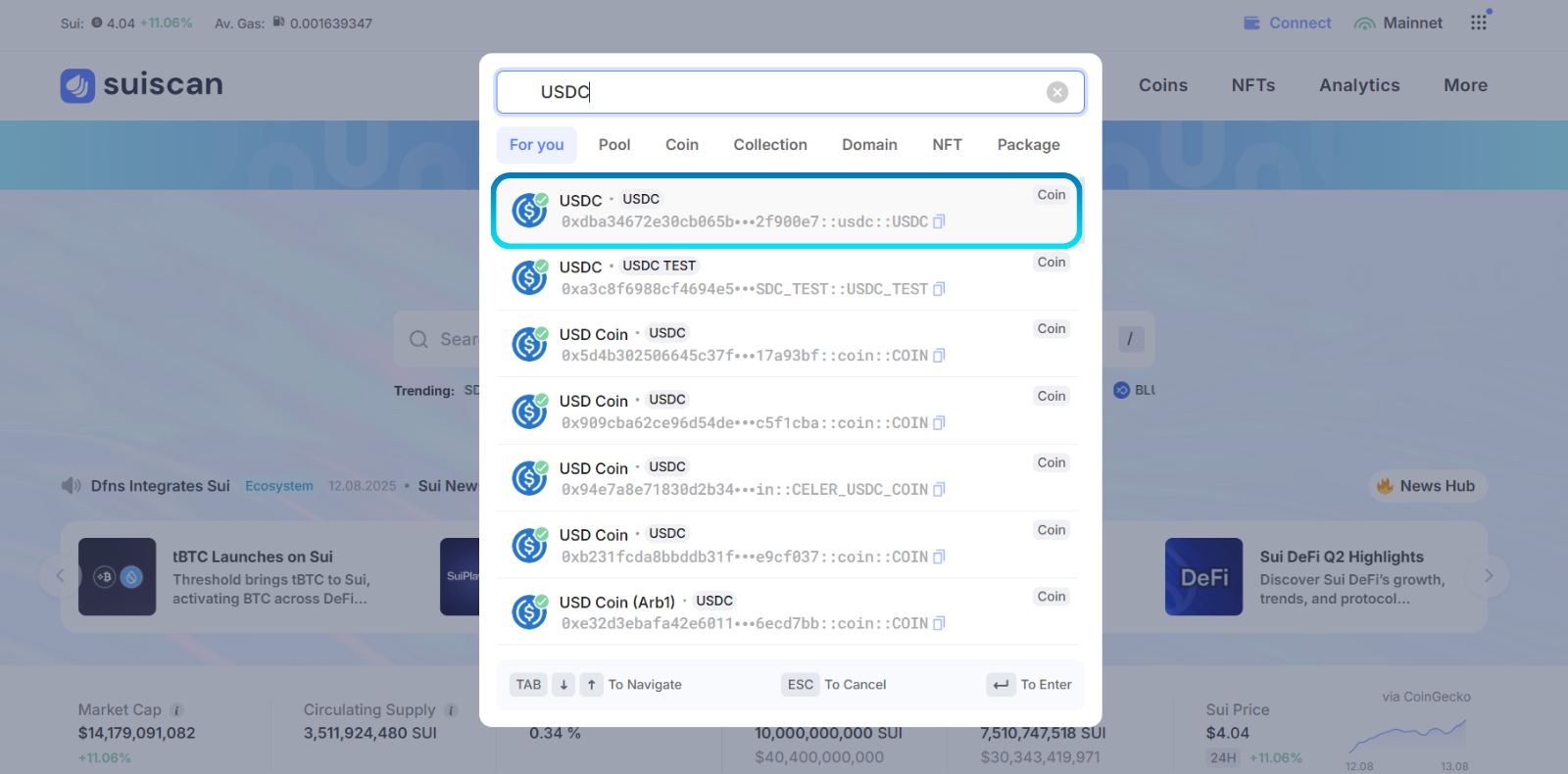
Task: Open USD Coin 0x5d4b302506645c37f result
Action: point(786,344)
